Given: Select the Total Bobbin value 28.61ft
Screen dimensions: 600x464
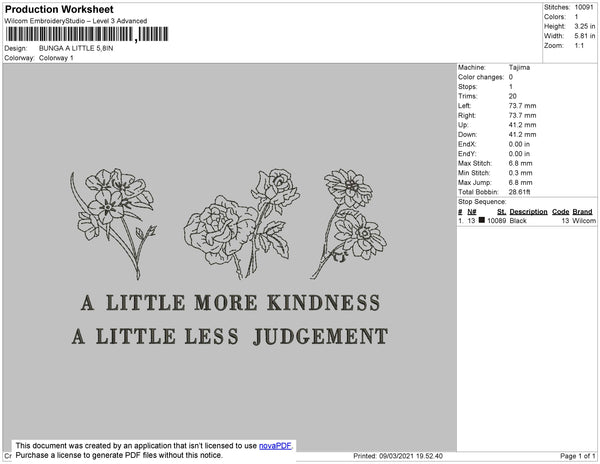Looking at the screenshot, I should [519, 192].
